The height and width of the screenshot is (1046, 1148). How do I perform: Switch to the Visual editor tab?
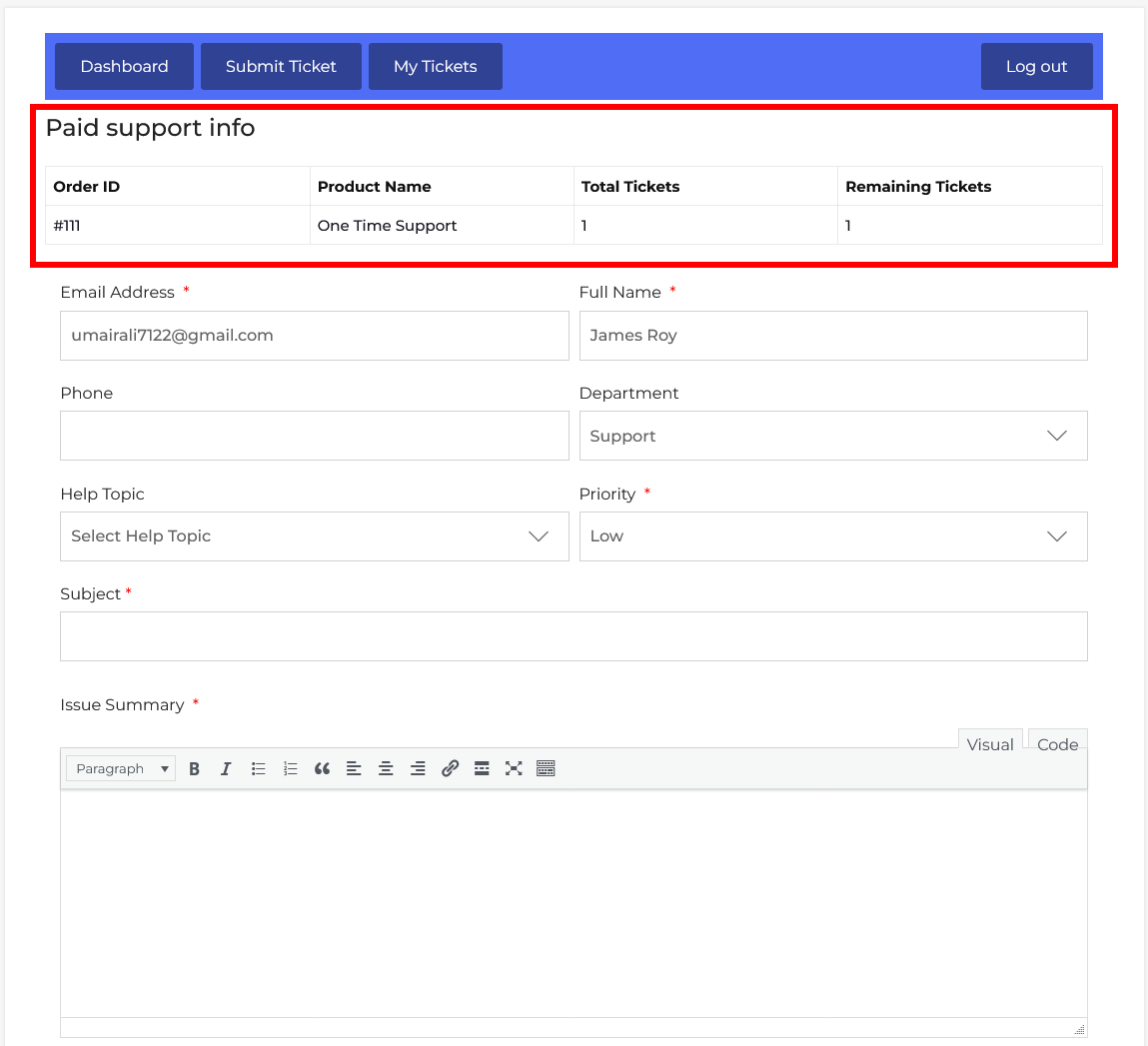[x=989, y=744]
